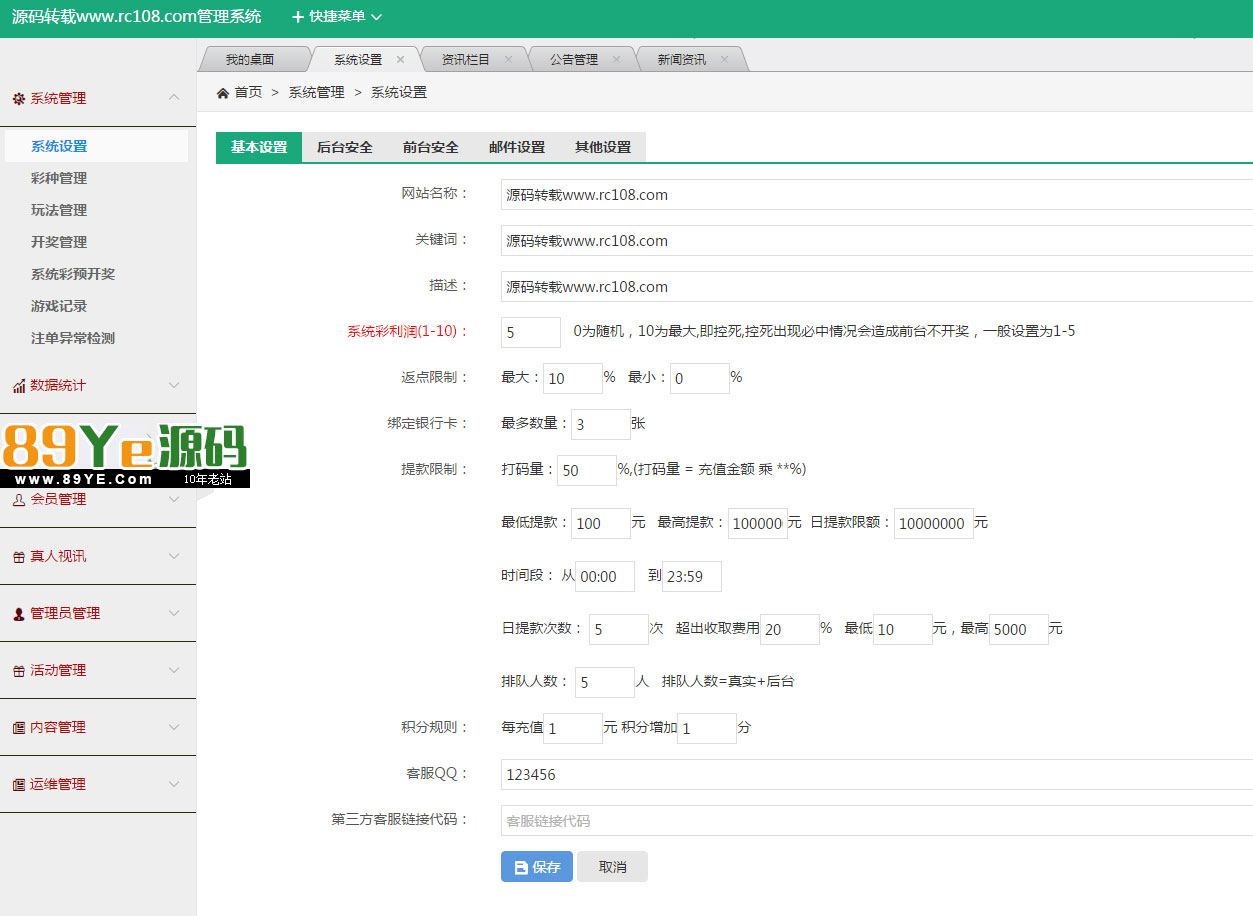Click the icon beside 运维管理
Screen dimensions: 1253x916
[x=18, y=785]
